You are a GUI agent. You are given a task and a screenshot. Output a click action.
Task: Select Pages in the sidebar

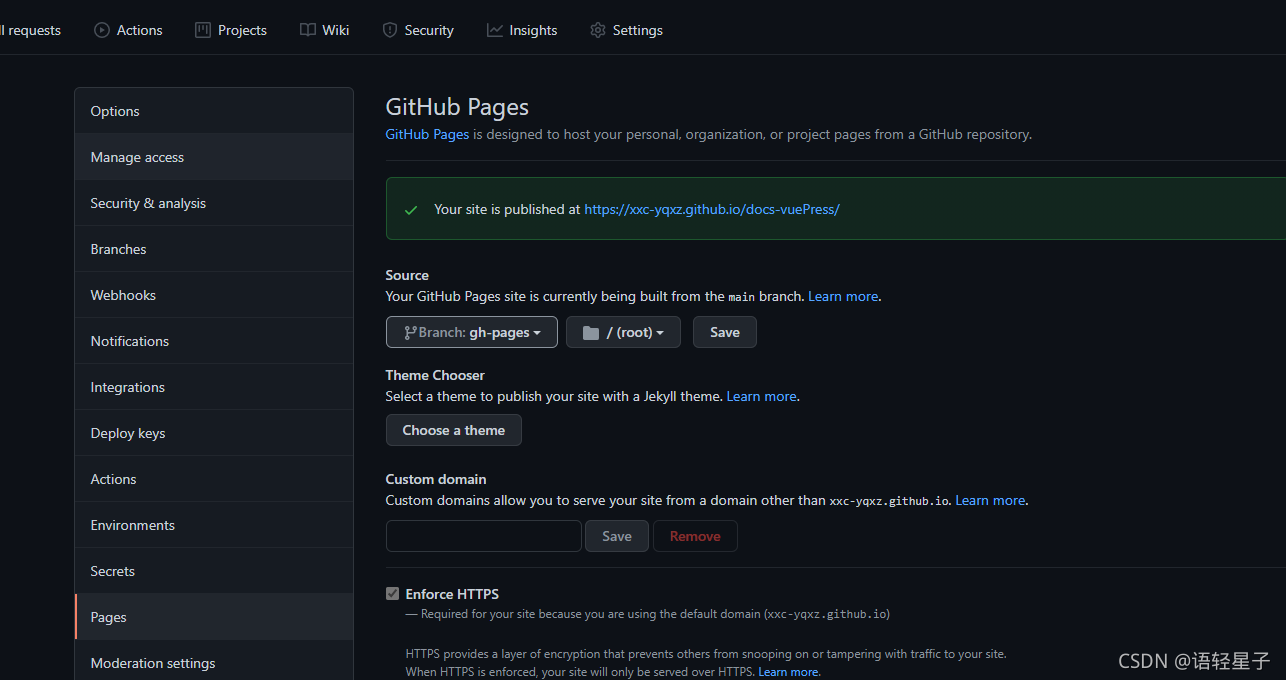(214, 617)
